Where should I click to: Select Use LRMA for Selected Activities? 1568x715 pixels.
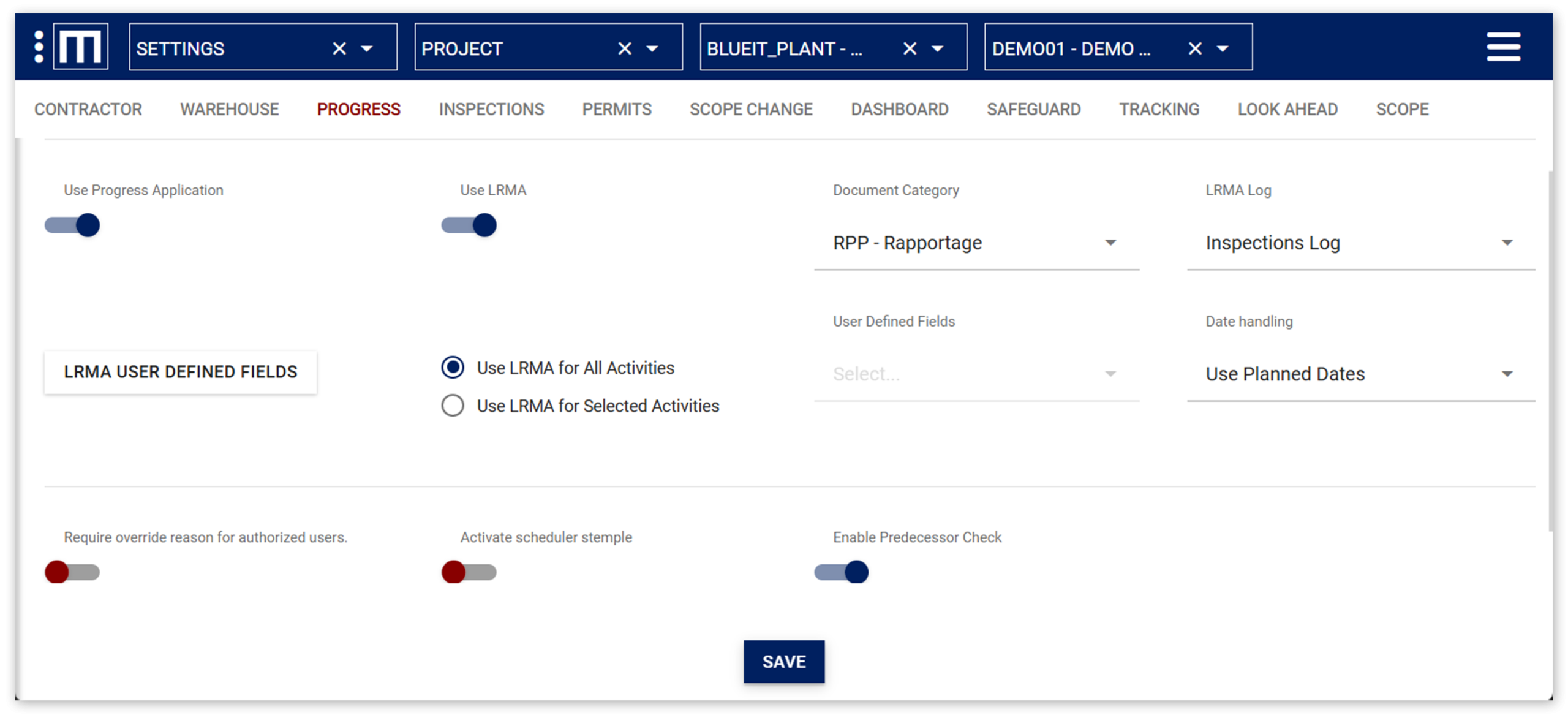(x=453, y=406)
